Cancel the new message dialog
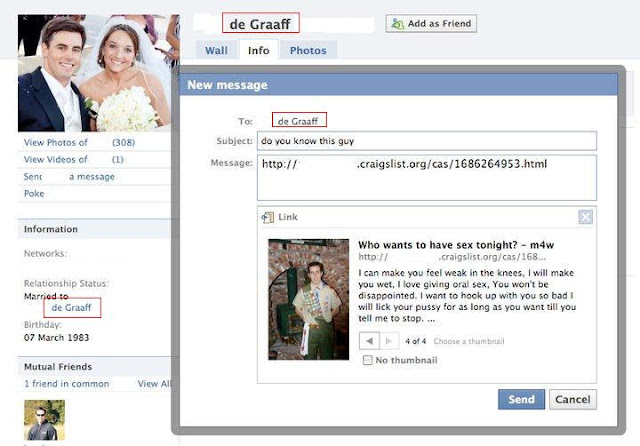 tap(573, 399)
